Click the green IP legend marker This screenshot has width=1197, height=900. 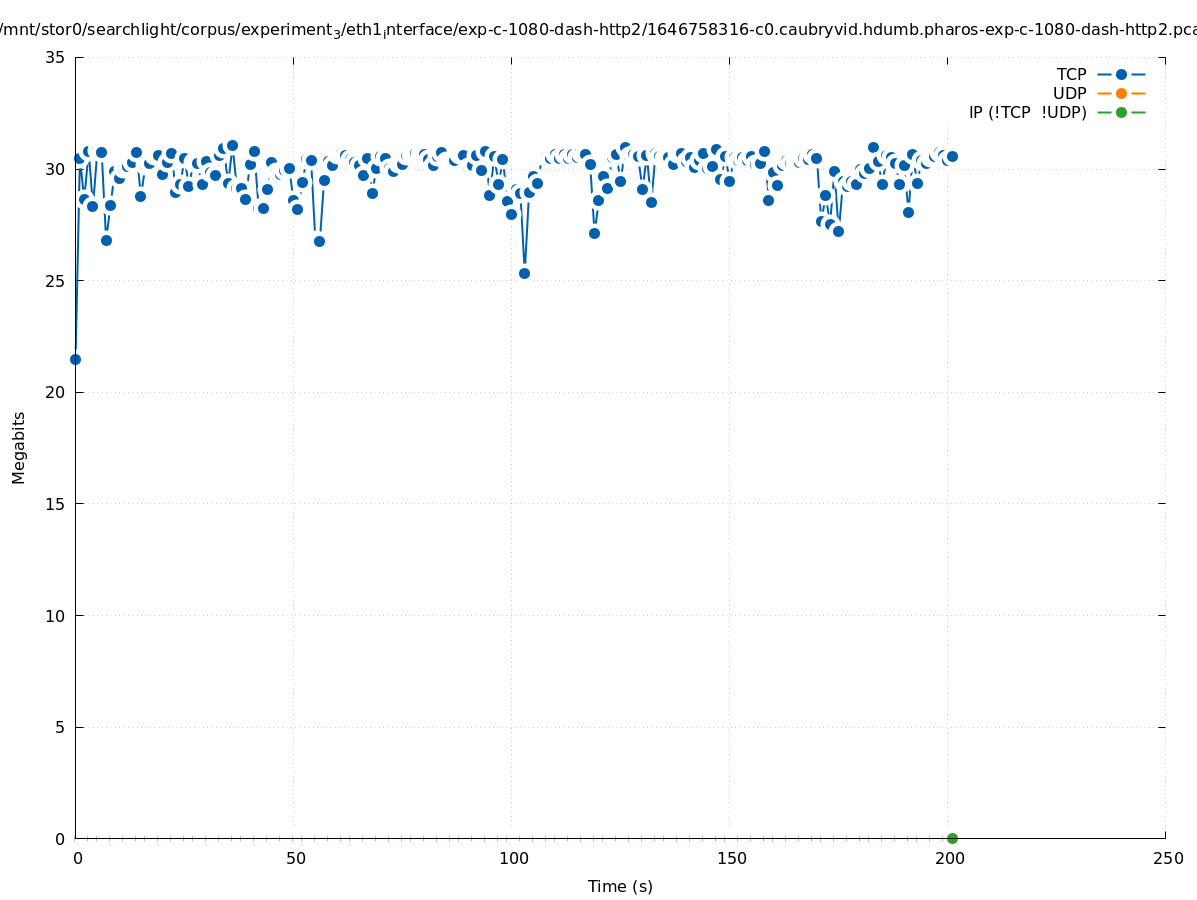coord(1121,112)
